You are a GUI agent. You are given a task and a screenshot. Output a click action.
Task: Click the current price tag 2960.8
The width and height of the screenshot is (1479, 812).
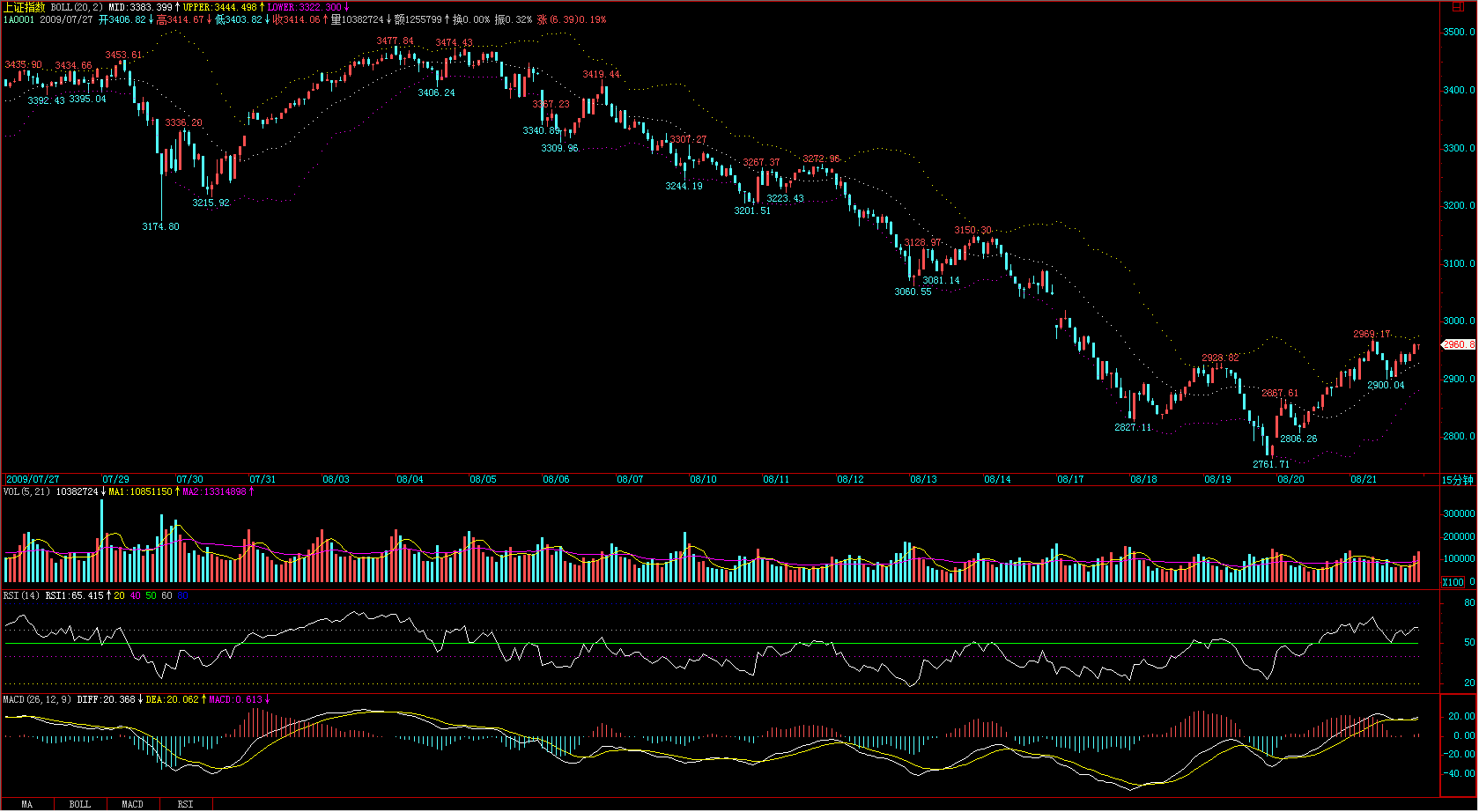(x=1458, y=345)
